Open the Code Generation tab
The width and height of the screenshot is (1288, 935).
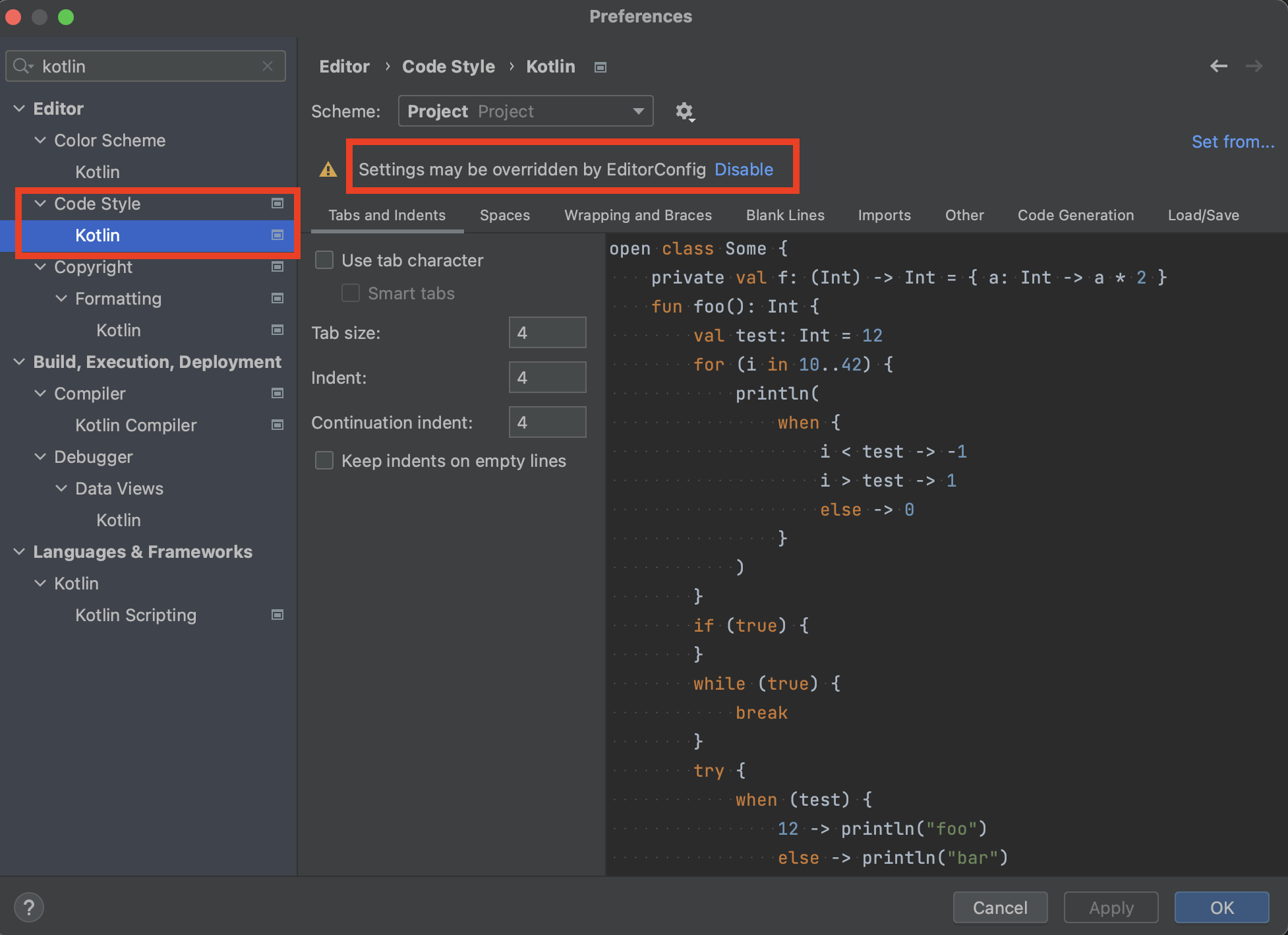(x=1076, y=215)
